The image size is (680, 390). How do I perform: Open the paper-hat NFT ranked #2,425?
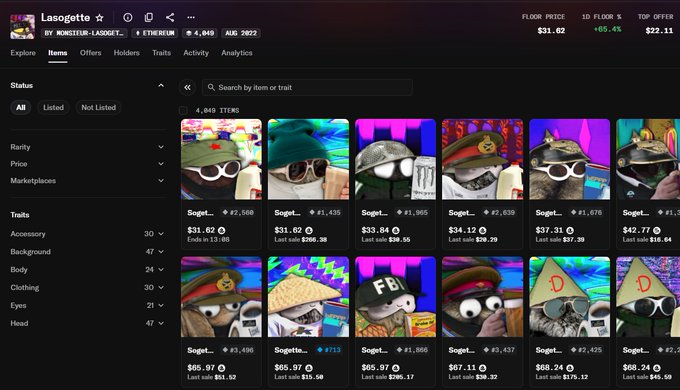click(570, 297)
